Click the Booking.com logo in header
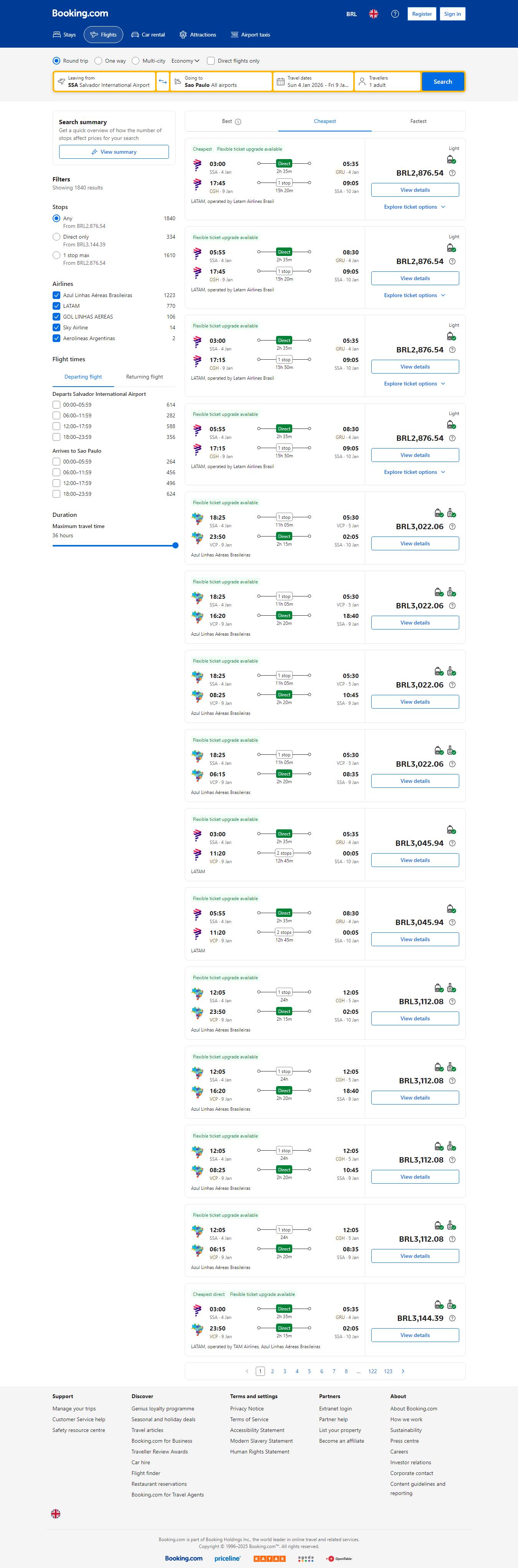Image resolution: width=518 pixels, height=1568 pixels. click(79, 13)
